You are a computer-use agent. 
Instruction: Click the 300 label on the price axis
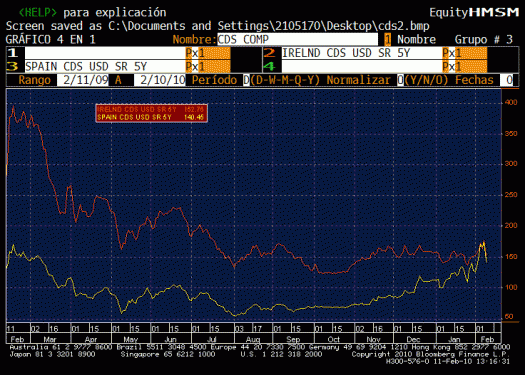click(x=511, y=164)
